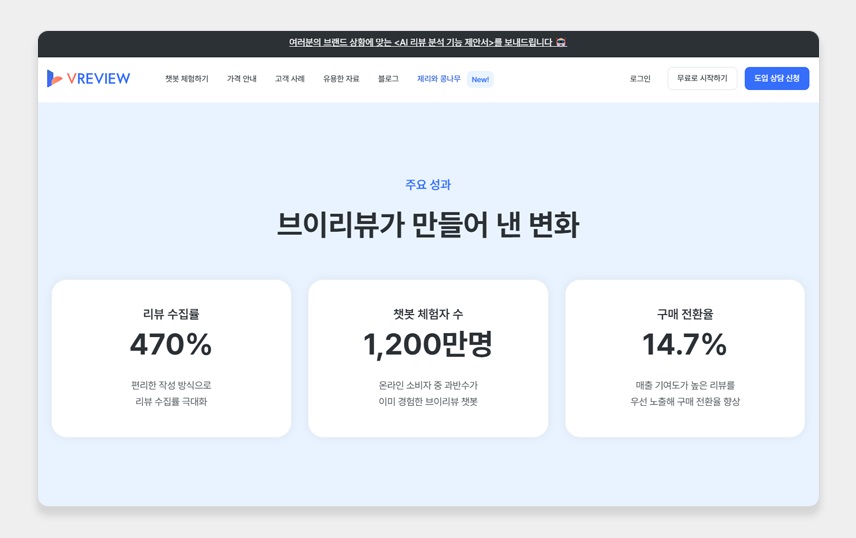Click the 챗봇 체험자 수 card title

(428, 314)
